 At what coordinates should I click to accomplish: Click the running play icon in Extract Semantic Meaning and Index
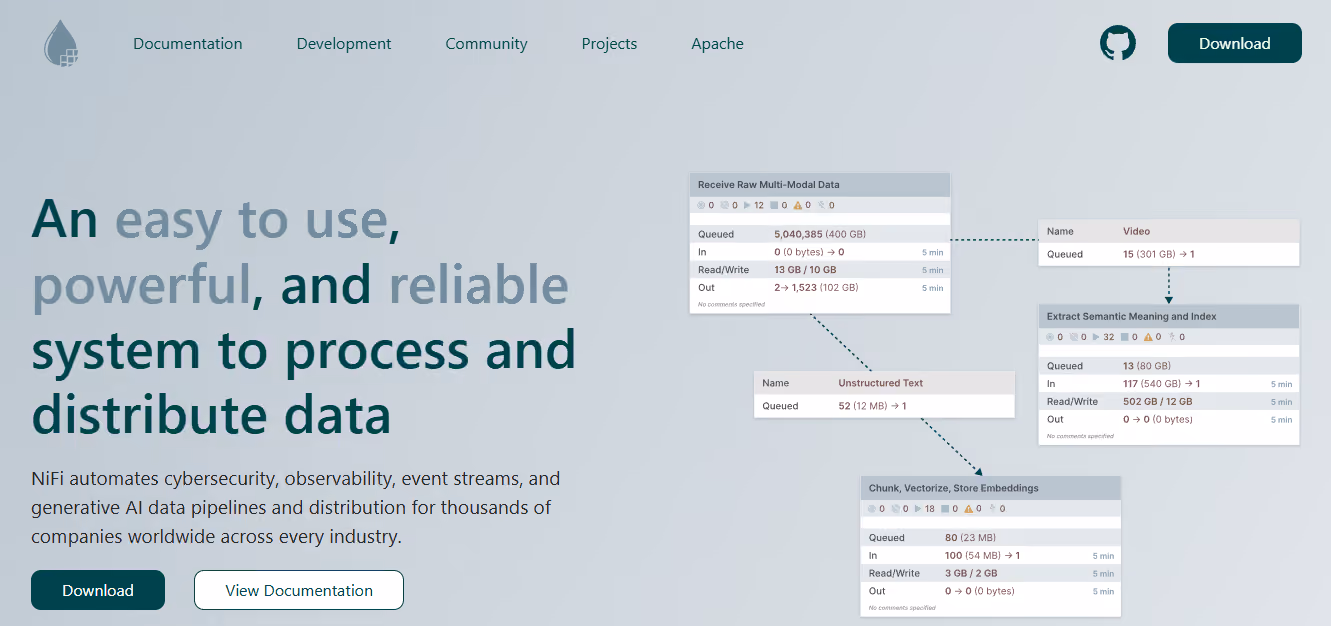pos(1095,337)
